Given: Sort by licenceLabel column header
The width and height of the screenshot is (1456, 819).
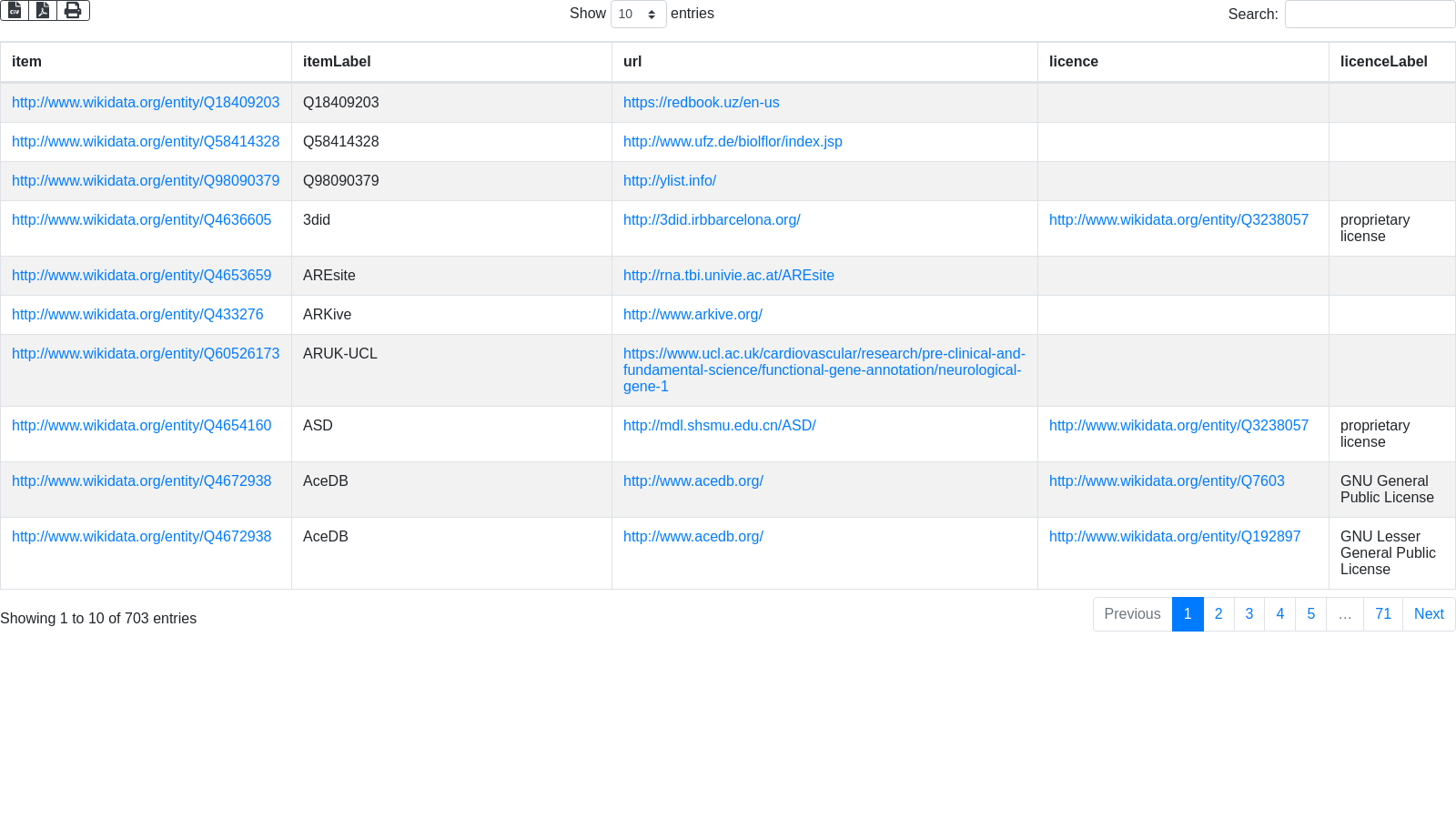Looking at the screenshot, I should (x=1392, y=62).
